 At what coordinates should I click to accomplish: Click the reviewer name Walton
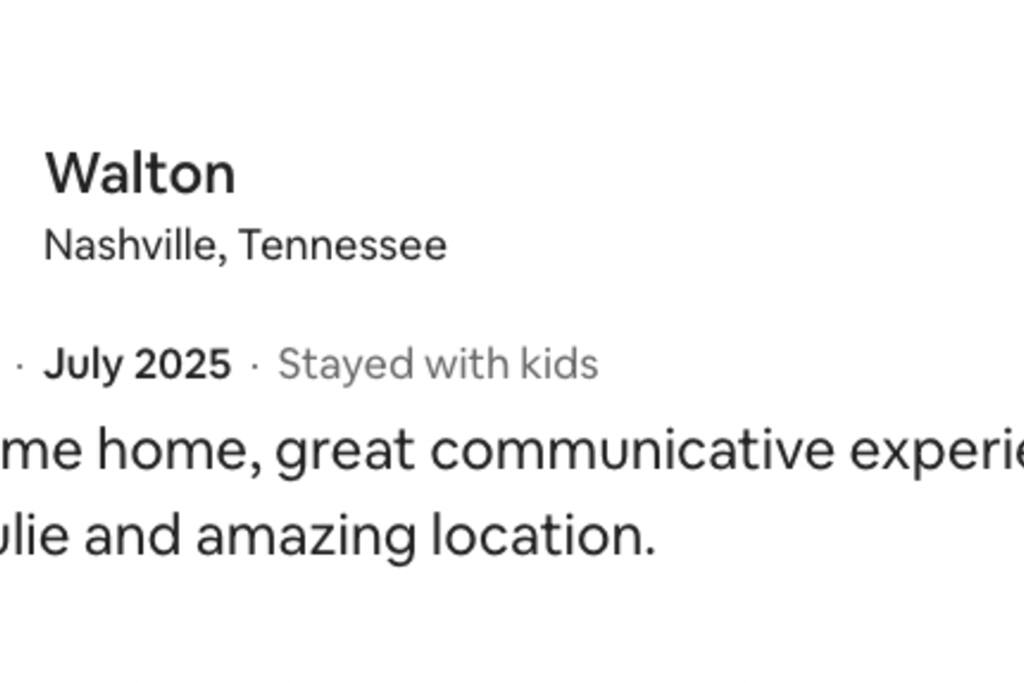click(x=140, y=174)
